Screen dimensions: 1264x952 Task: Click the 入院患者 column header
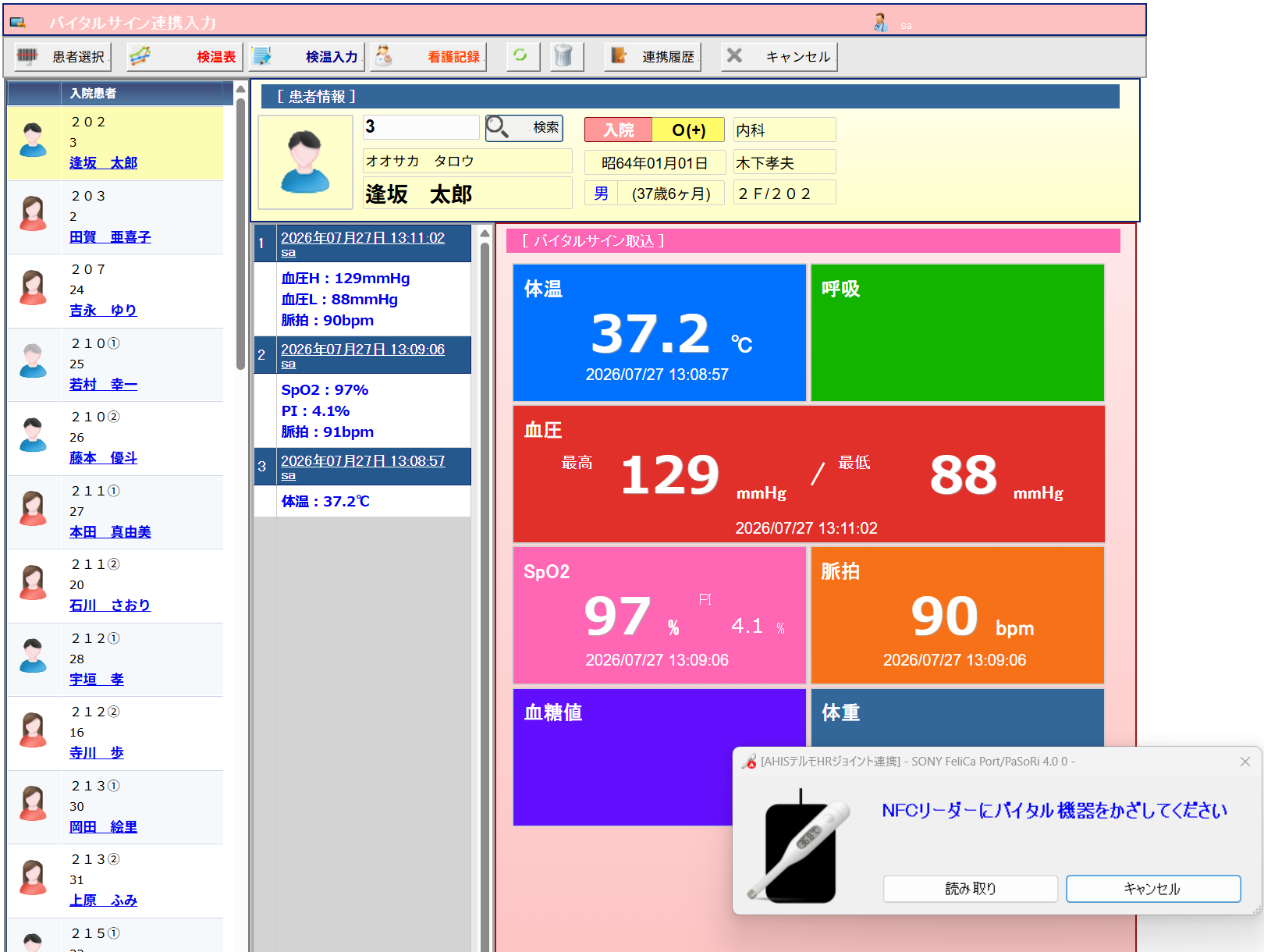(142, 93)
